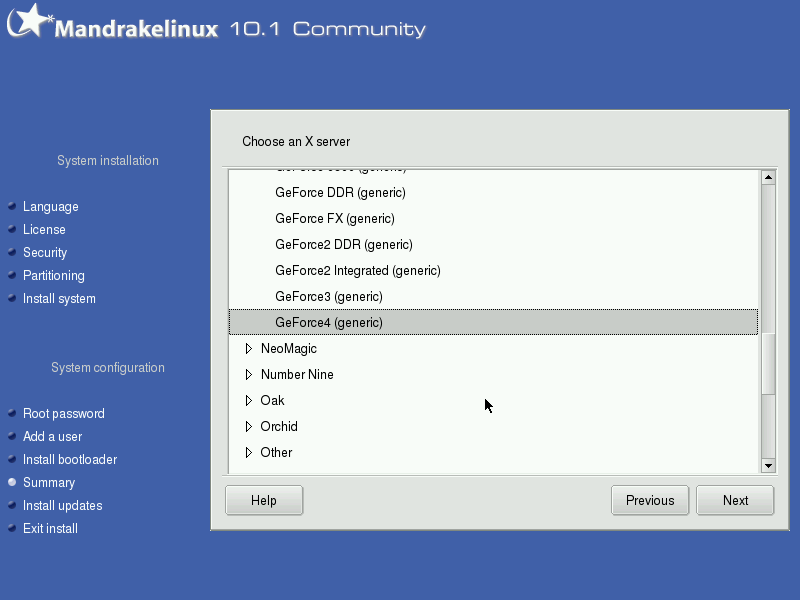Click Add a user step text
The width and height of the screenshot is (800, 600).
point(53,436)
